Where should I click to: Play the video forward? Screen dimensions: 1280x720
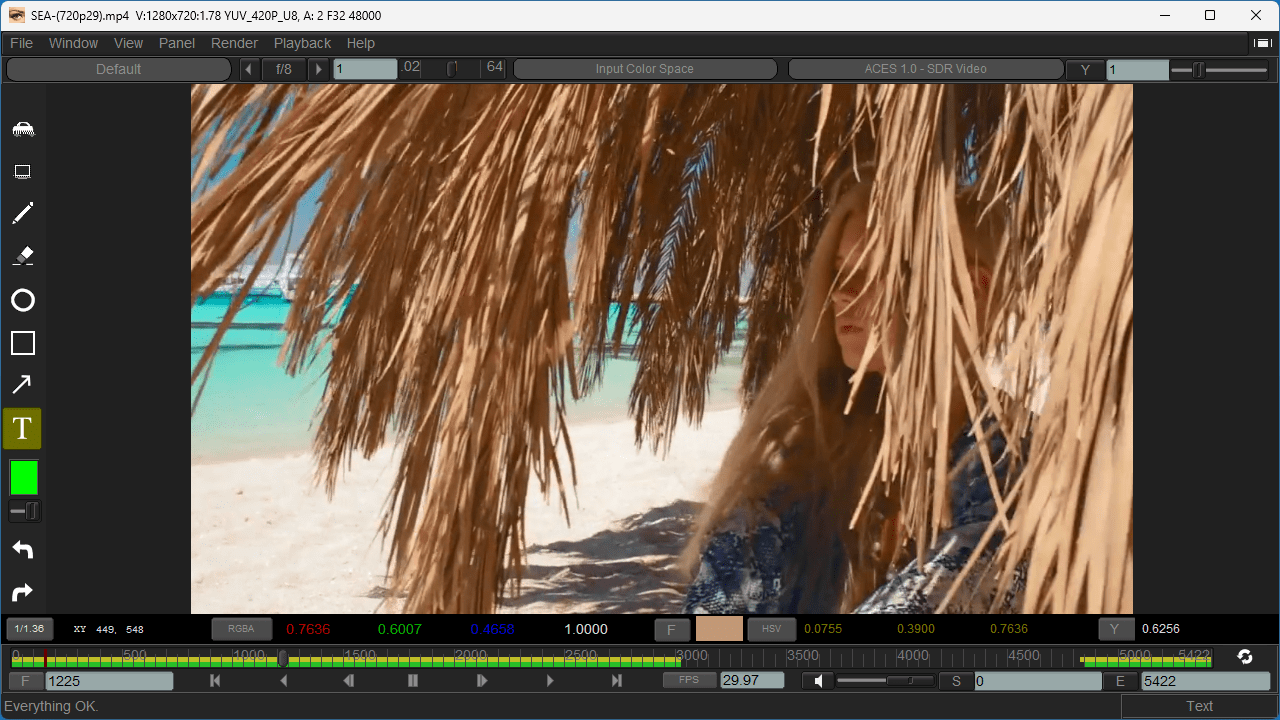click(550, 681)
